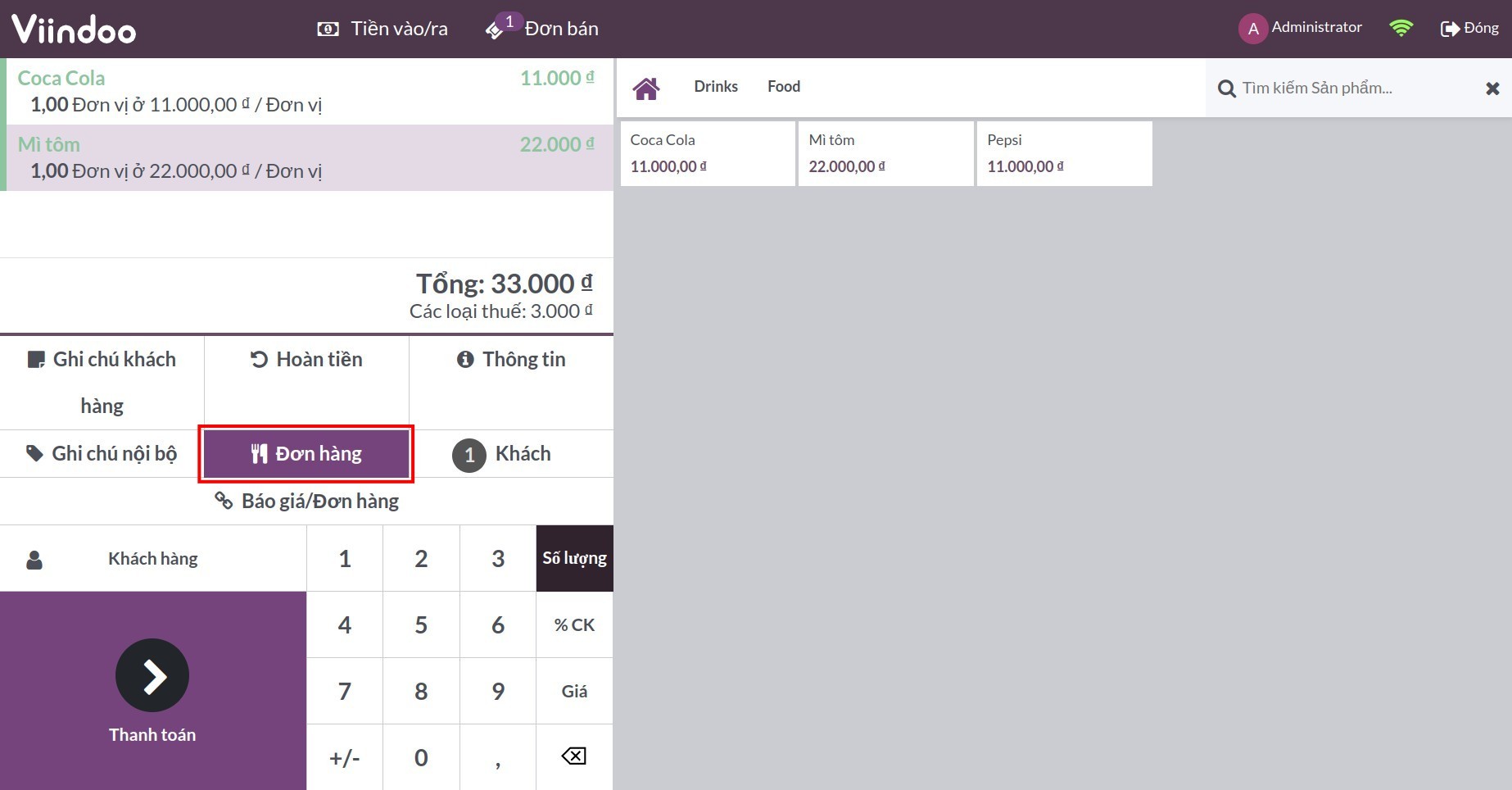The image size is (1512, 790).
Task: Click the Tổng: 33.000 ₫ total text
Action: coord(505,284)
